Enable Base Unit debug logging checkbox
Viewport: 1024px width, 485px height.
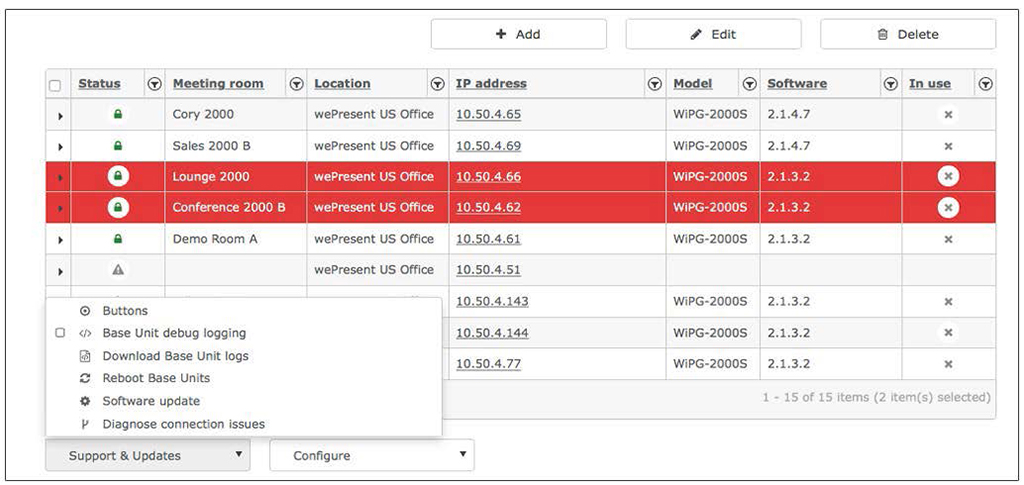coord(60,333)
